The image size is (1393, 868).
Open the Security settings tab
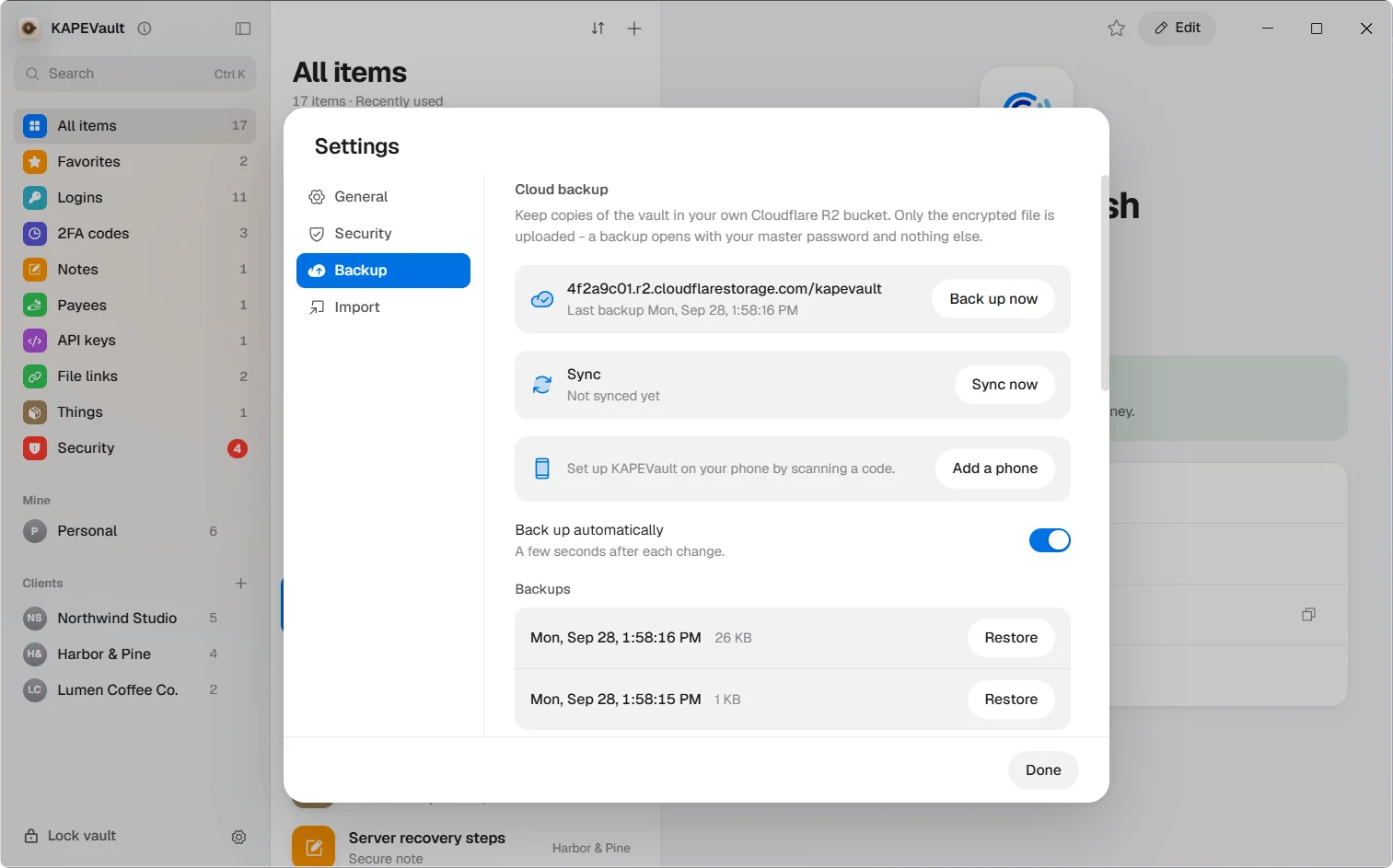[x=383, y=234]
